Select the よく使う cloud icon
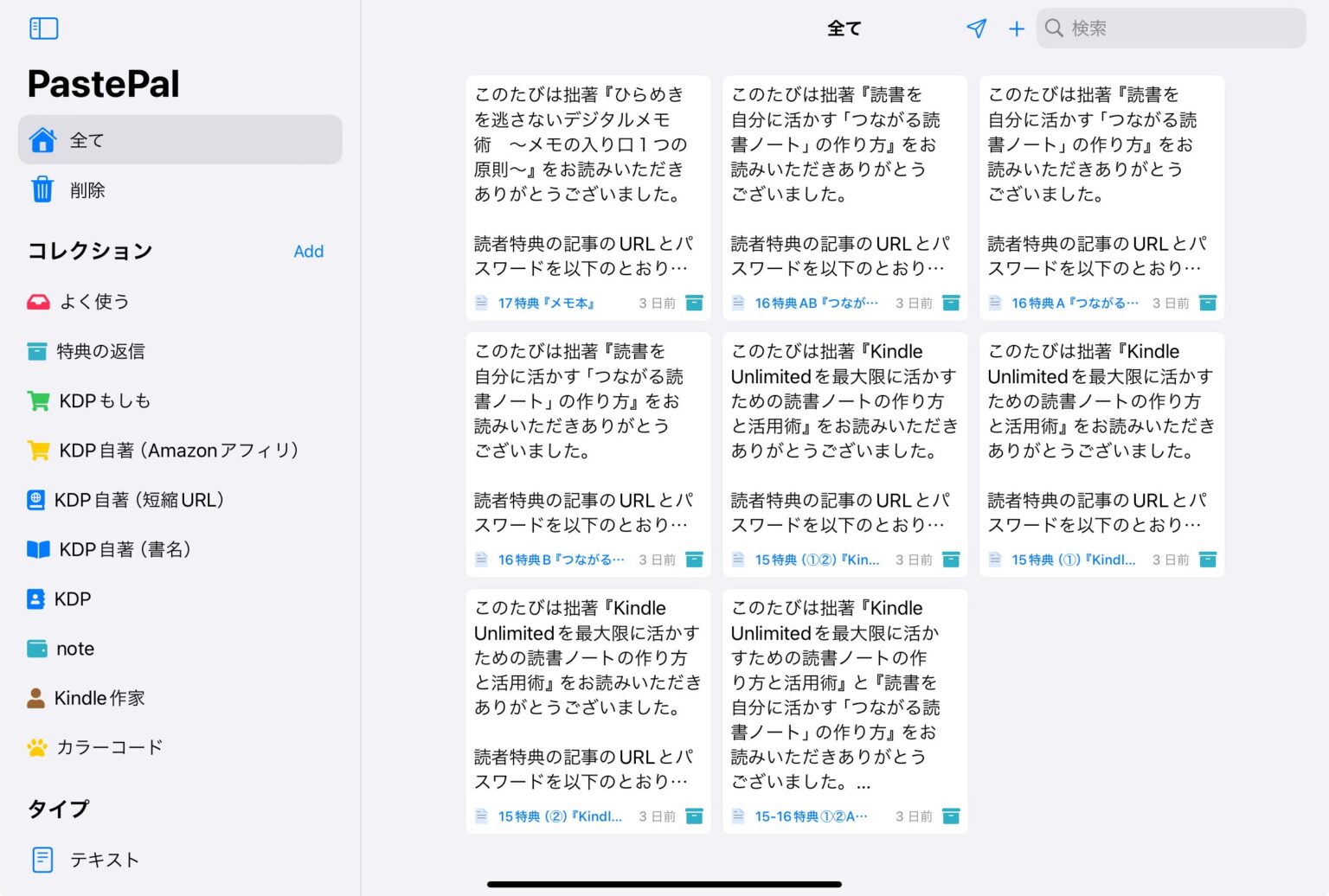The width and height of the screenshot is (1329, 896). tap(36, 301)
